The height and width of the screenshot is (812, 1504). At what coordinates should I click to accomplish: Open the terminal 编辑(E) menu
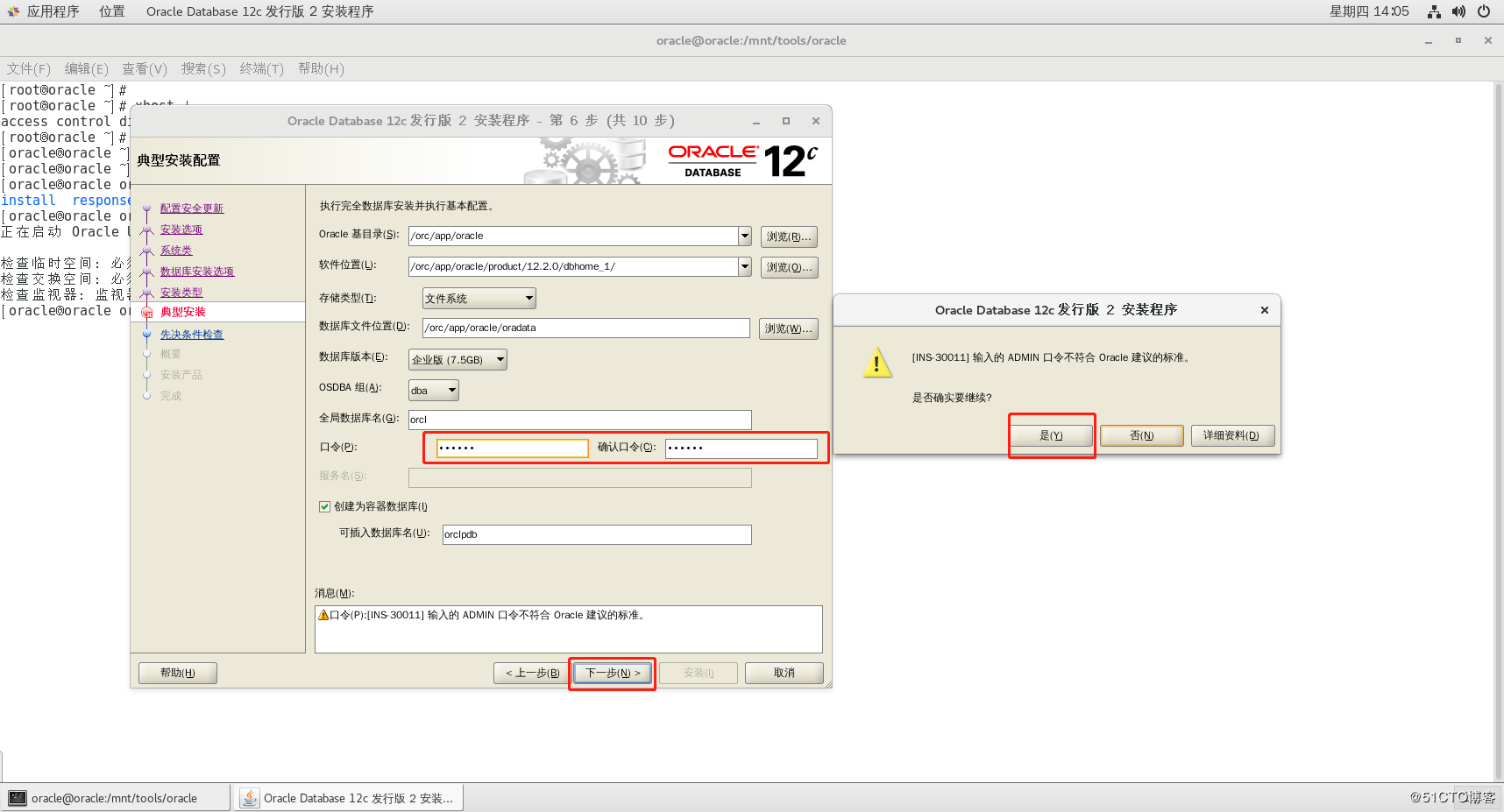[x=86, y=68]
